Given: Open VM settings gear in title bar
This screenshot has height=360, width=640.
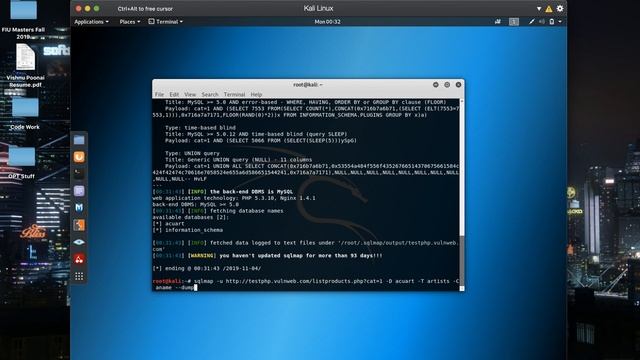Looking at the screenshot, I should point(560,8).
